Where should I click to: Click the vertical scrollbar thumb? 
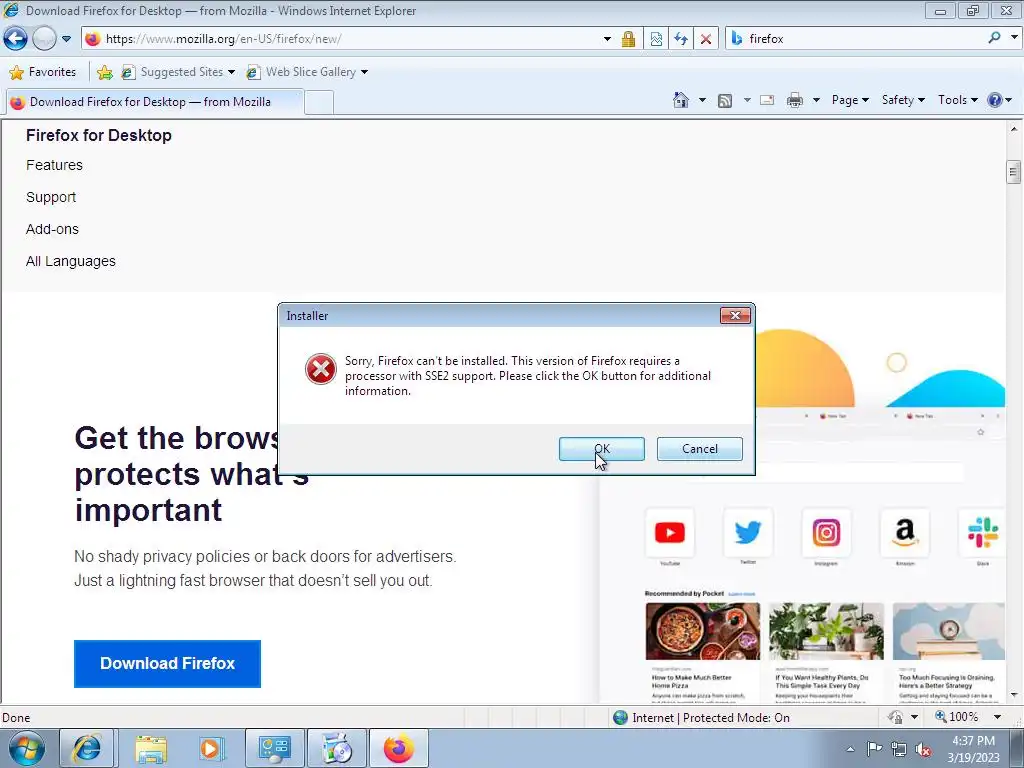(x=1014, y=172)
